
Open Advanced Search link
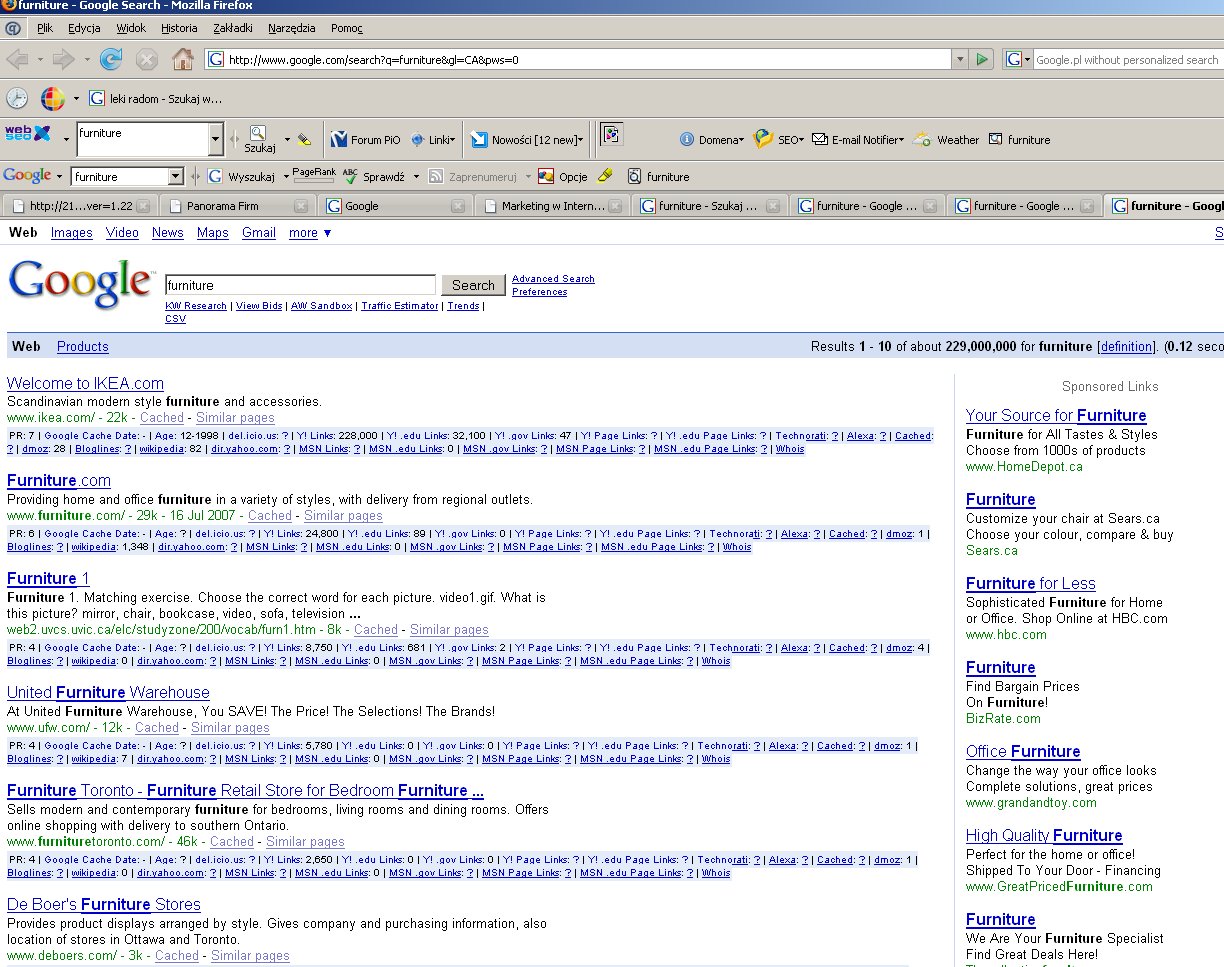click(553, 279)
